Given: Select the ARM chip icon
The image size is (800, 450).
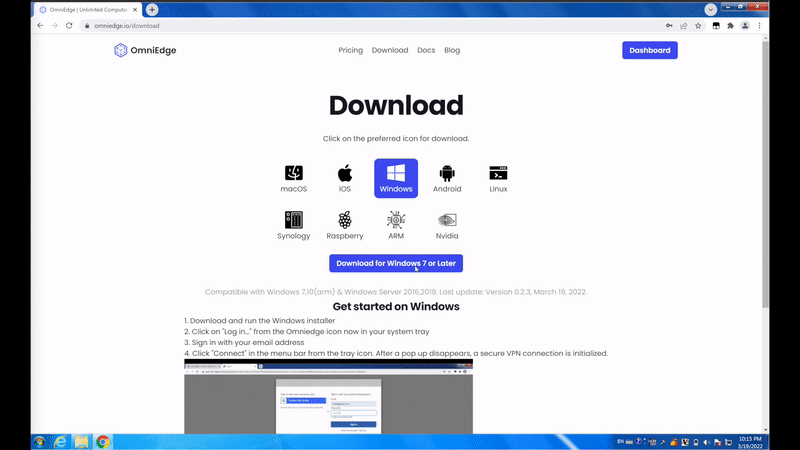Looking at the screenshot, I should click(396, 221).
